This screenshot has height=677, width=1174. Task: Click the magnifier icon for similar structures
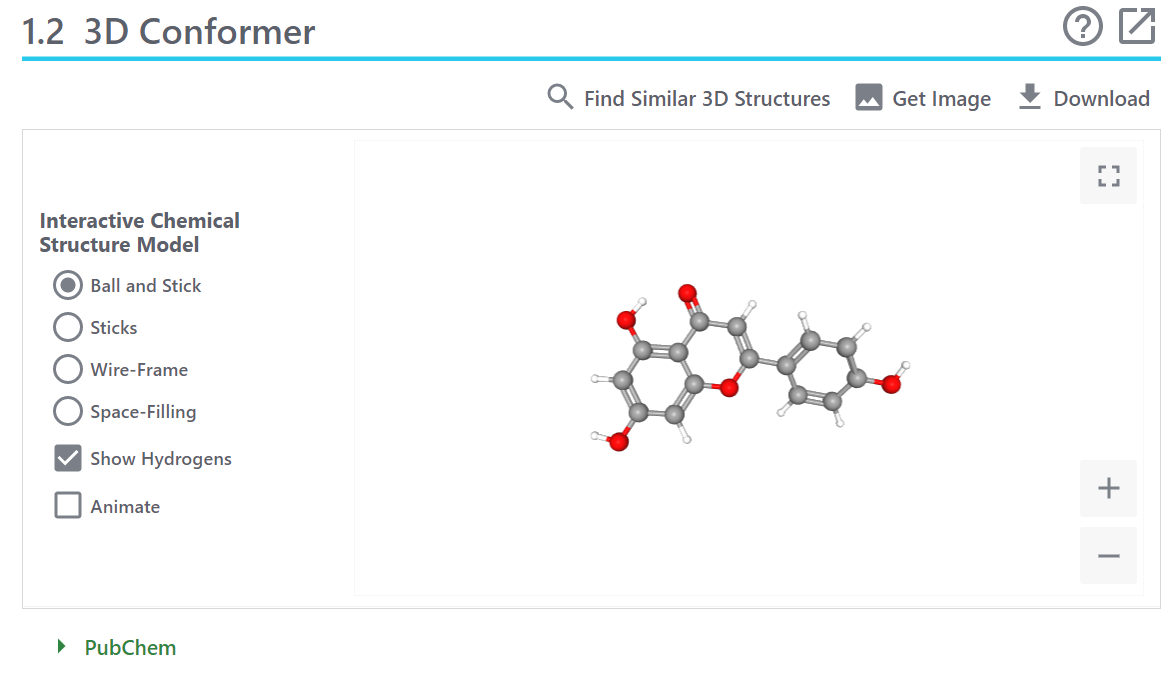coord(560,97)
